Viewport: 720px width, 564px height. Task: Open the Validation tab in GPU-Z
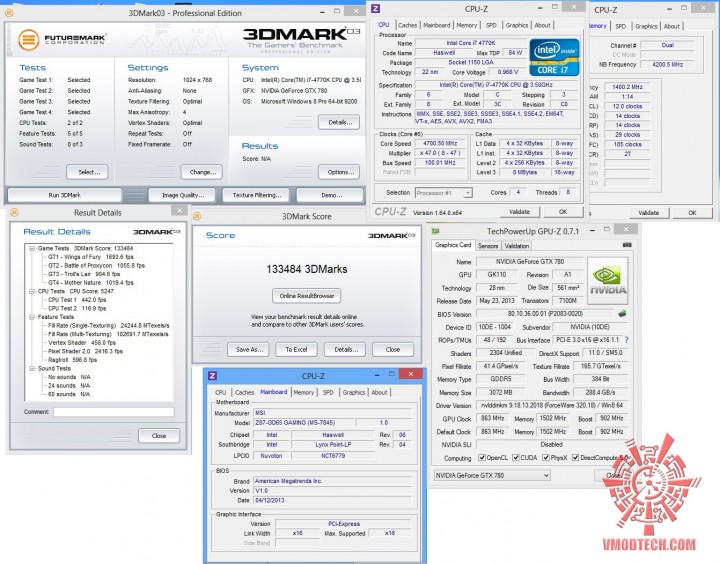pyautogui.click(x=517, y=246)
